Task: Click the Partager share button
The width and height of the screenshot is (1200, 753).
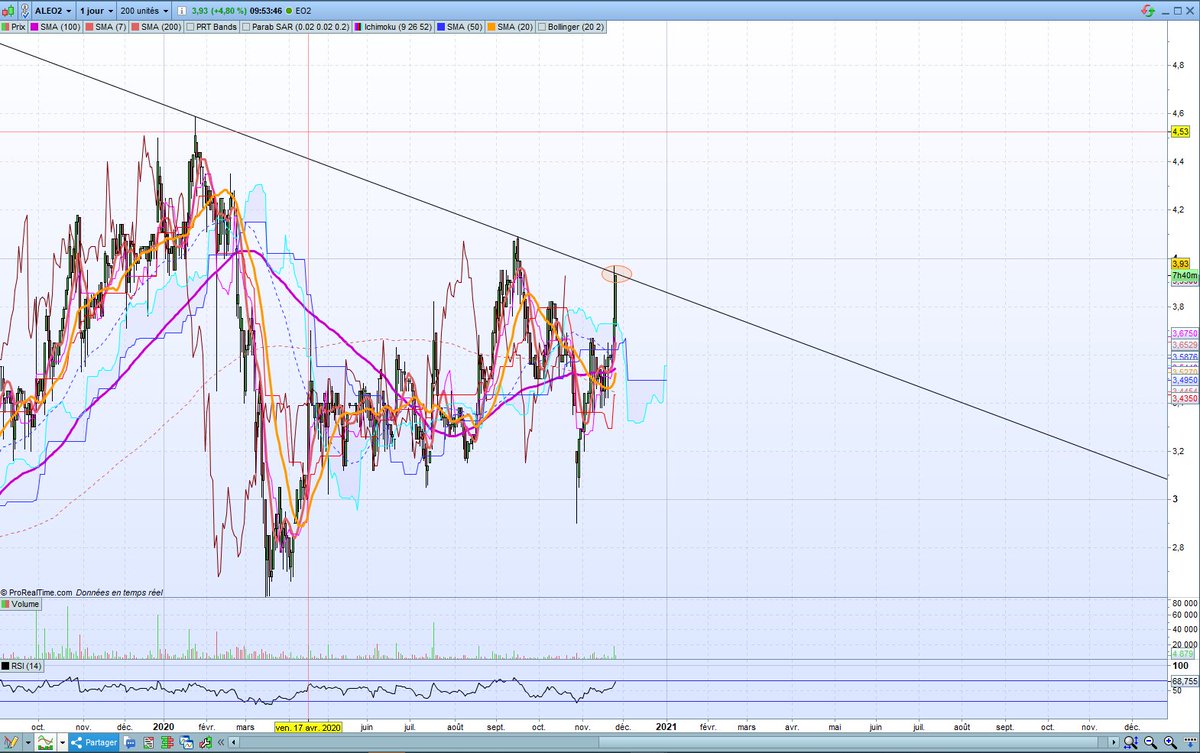Action: tap(94, 743)
